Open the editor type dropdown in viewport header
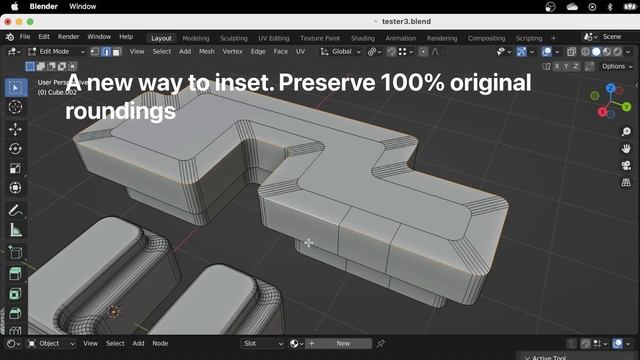640x360 pixels. [13, 52]
